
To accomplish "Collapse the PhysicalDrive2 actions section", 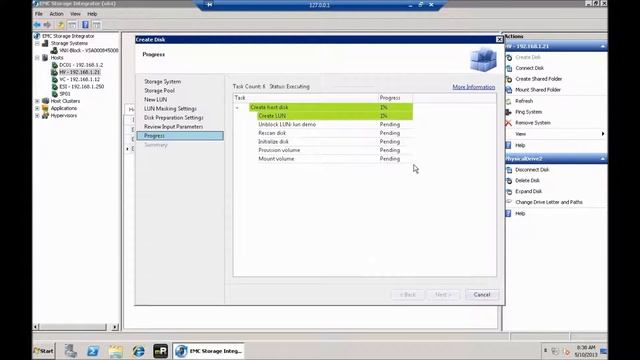I will 603,159.
